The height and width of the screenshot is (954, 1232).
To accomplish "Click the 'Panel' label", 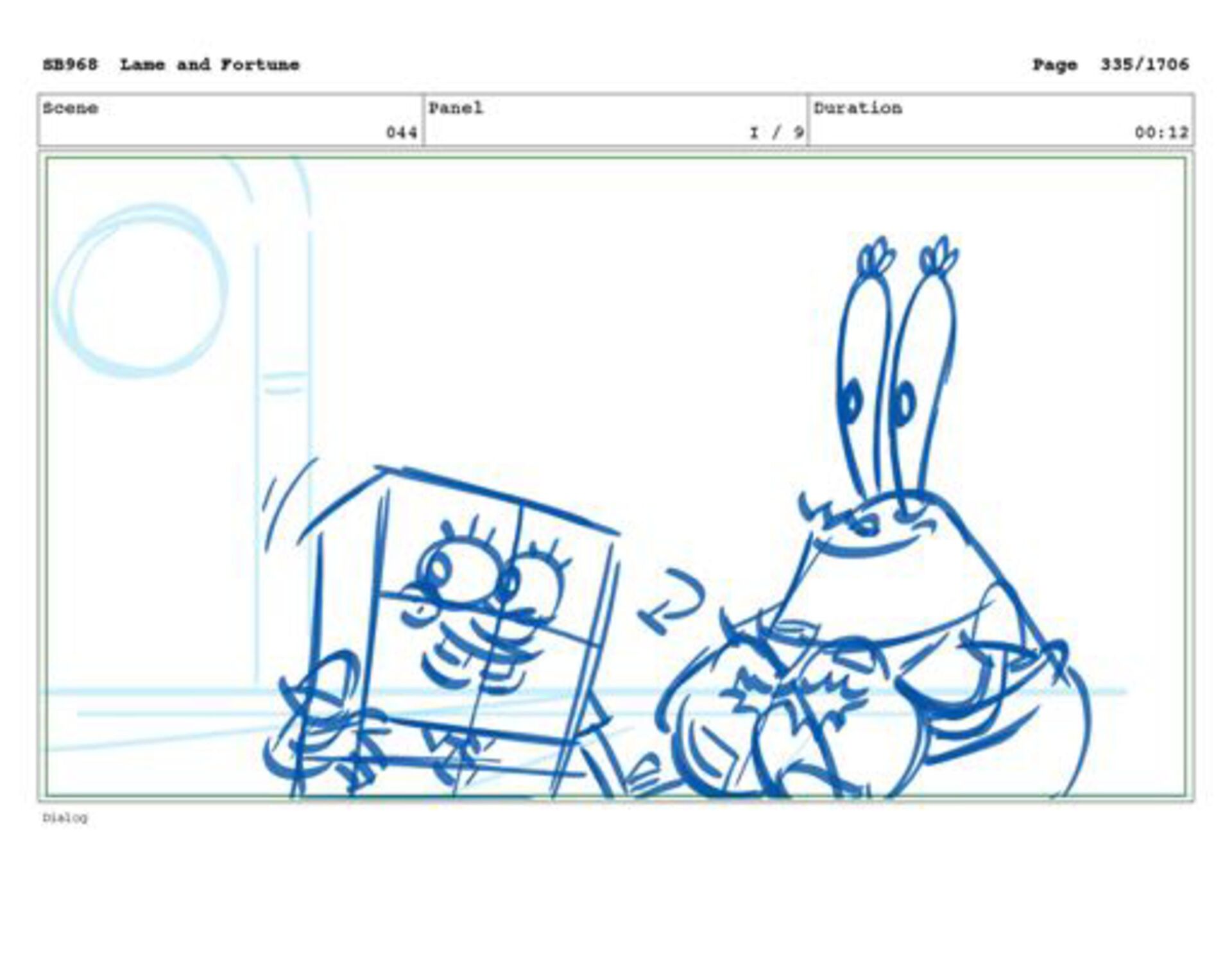I will [456, 108].
